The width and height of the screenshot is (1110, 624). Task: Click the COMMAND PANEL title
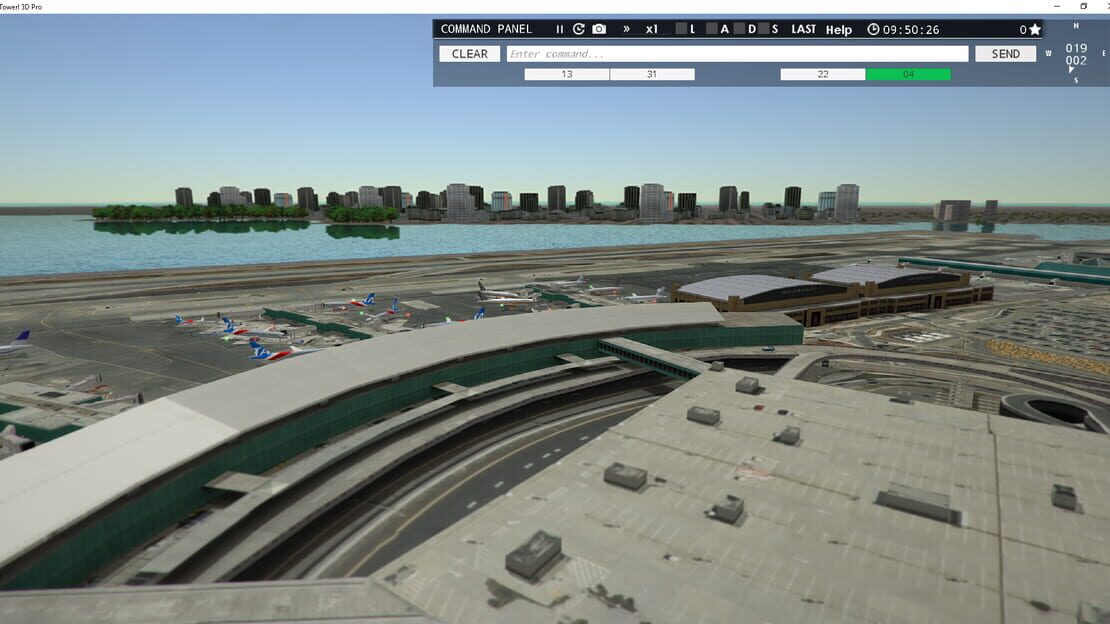click(486, 29)
